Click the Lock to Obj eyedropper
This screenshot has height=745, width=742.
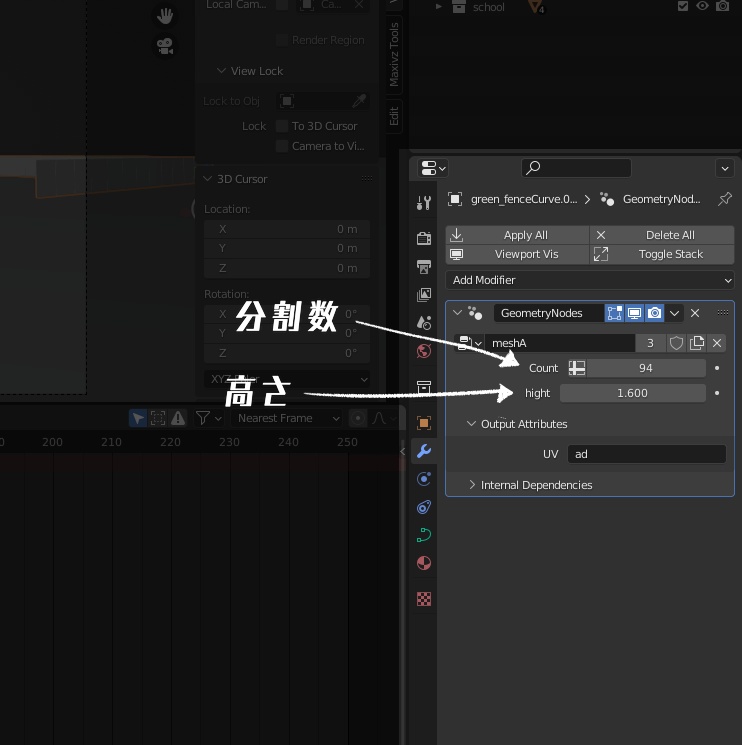(360, 101)
